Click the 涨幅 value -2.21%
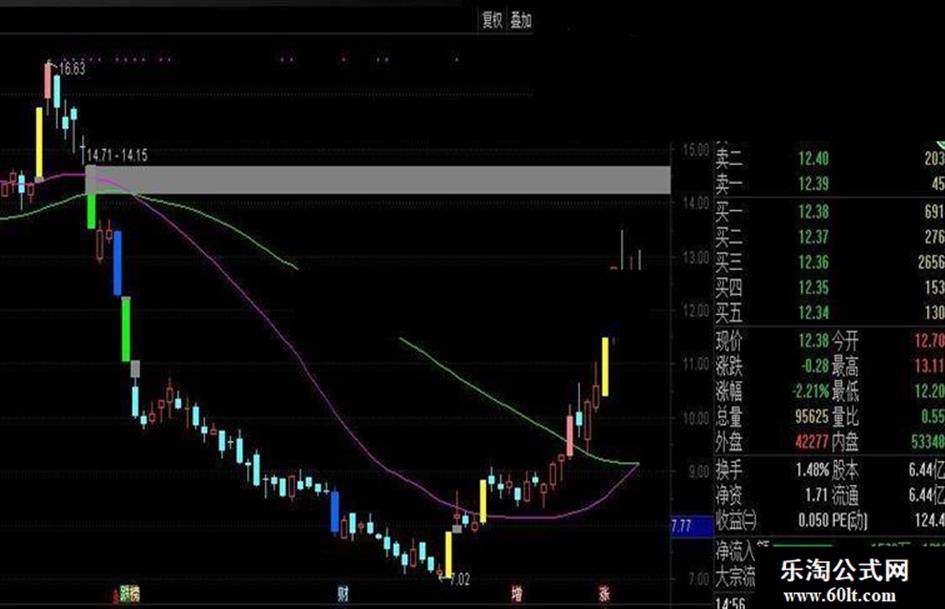This screenshot has width=945, height=609. [x=811, y=391]
